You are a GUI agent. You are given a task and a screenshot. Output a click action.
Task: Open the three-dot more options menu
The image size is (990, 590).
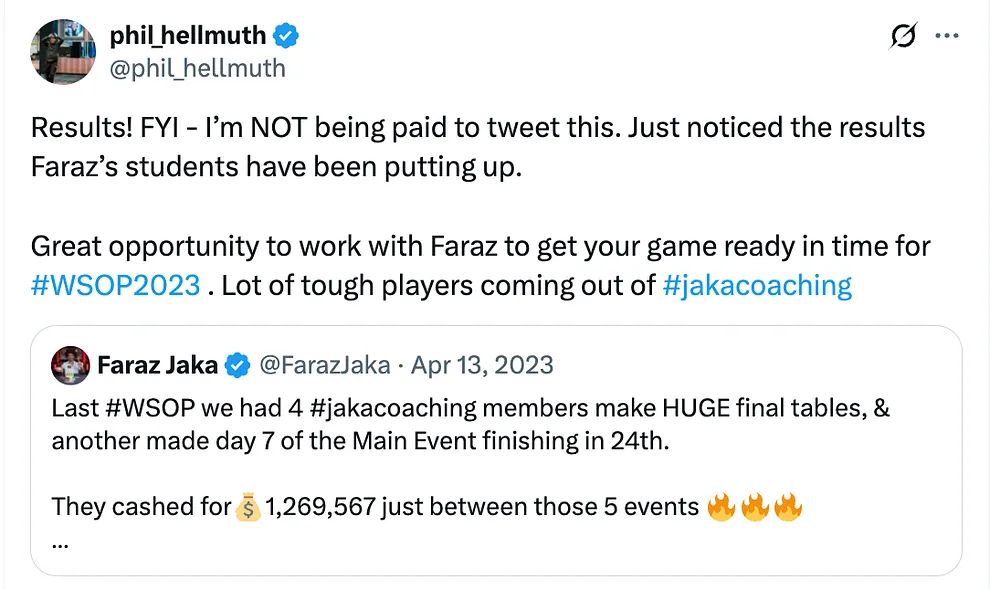pyautogui.click(x=946, y=35)
